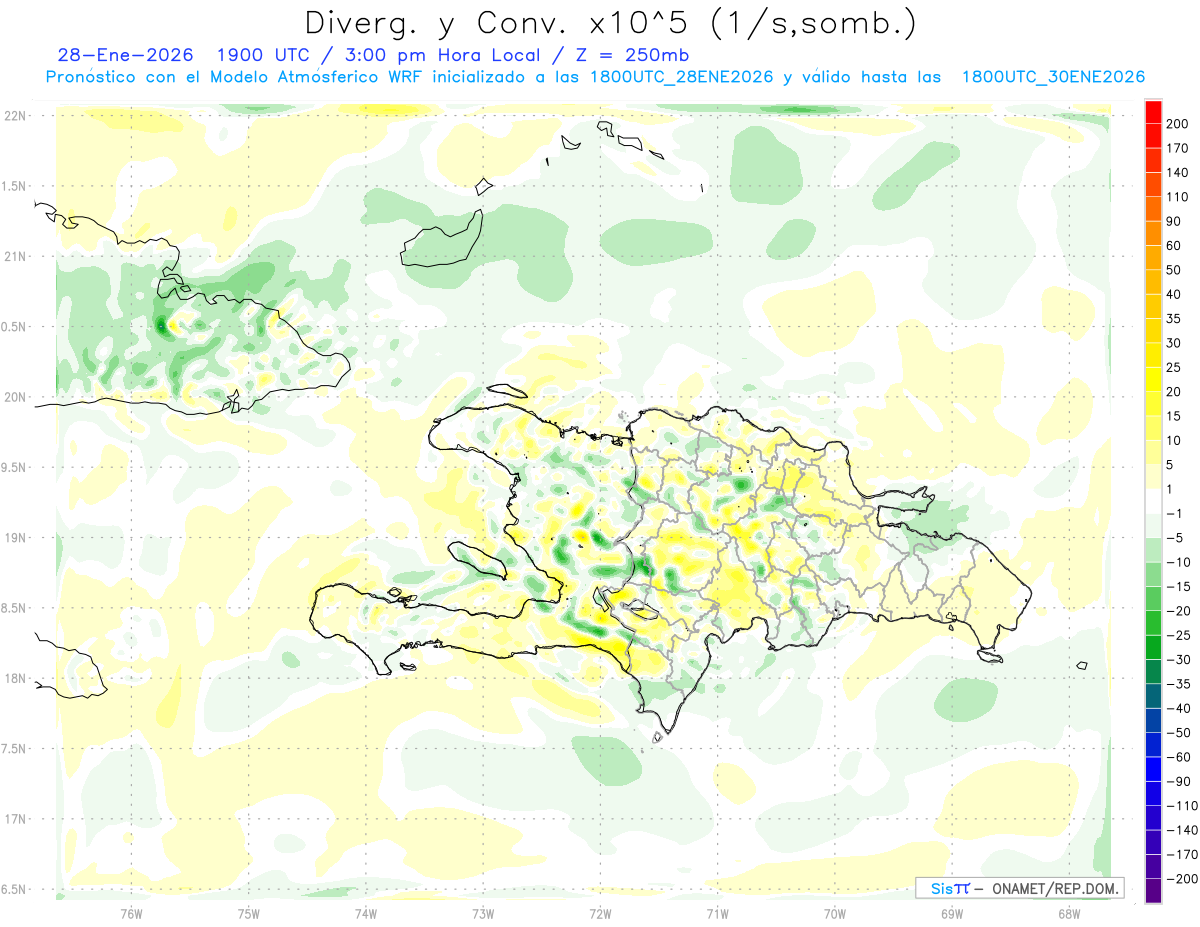Click the '-35' colorbar value
This screenshot has height=927, width=1200.
(1178, 684)
